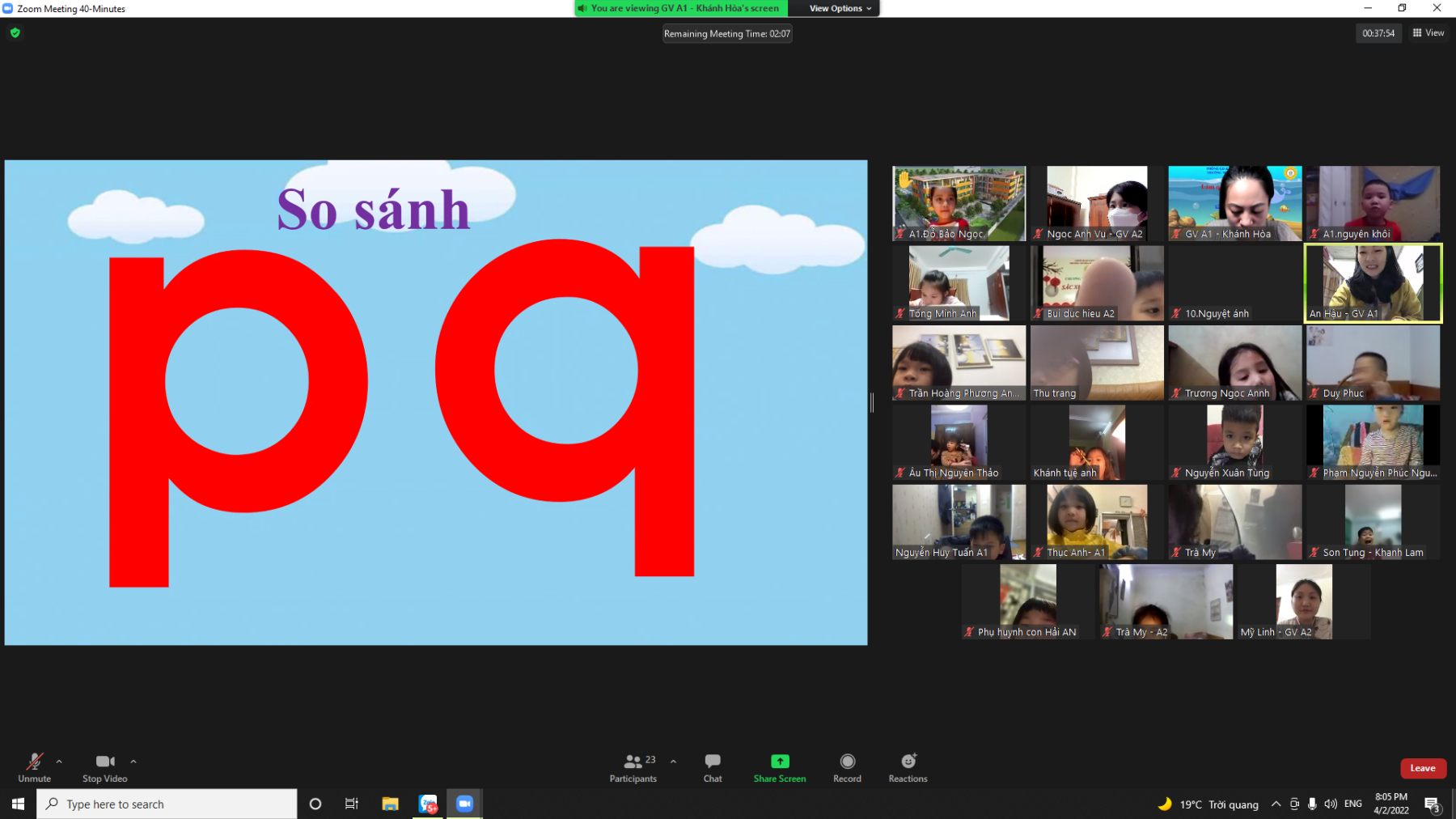Open the Participants list
This screenshot has width=1456, height=819.
(633, 767)
